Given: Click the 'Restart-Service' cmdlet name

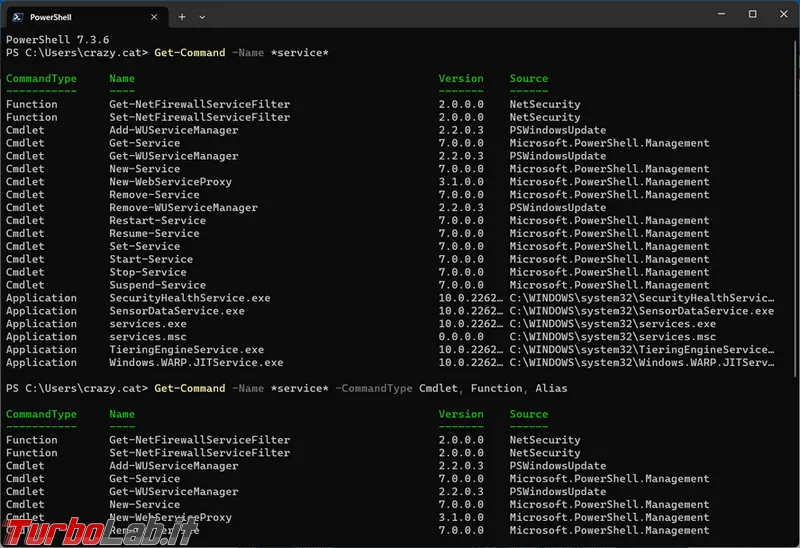Looking at the screenshot, I should pos(158,220).
